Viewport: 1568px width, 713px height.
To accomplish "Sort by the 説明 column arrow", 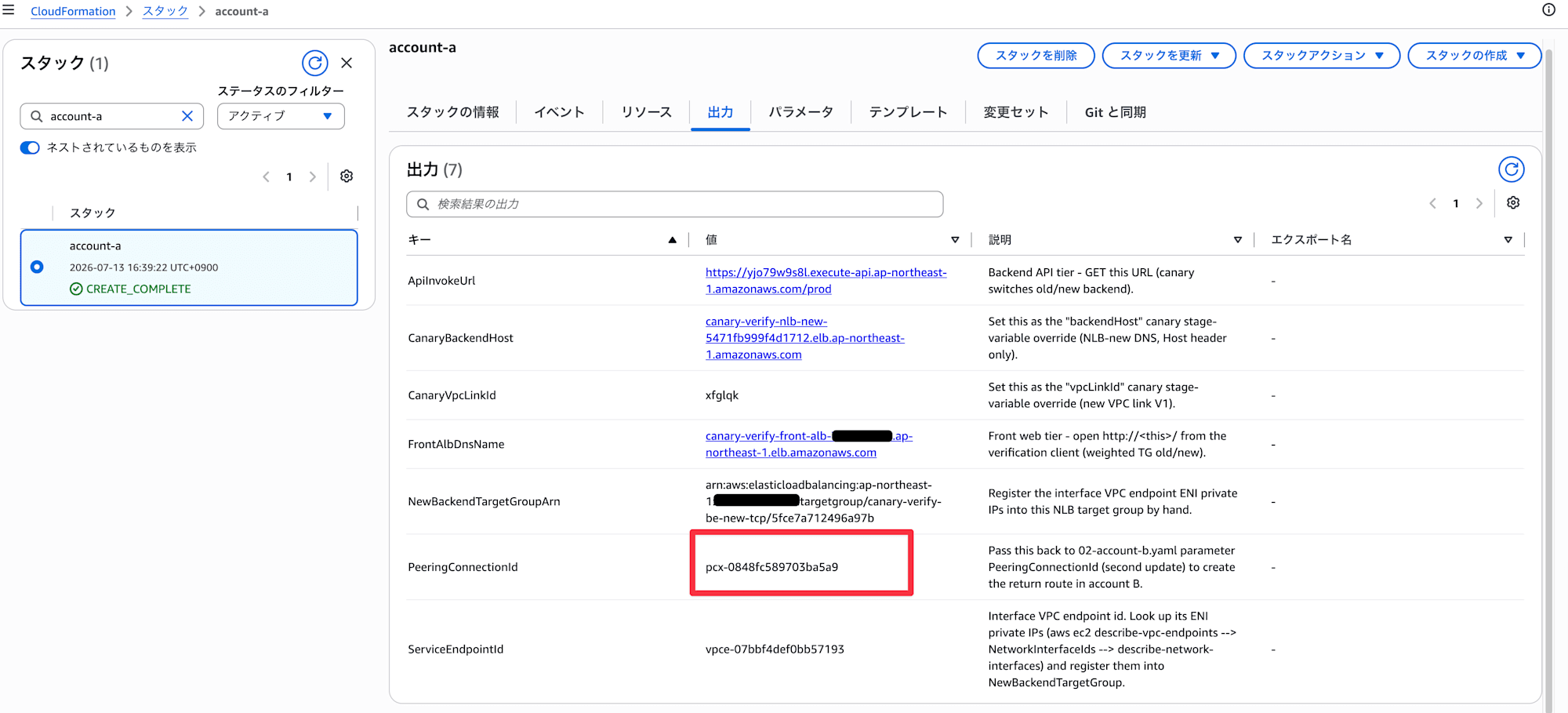I will click(1238, 240).
